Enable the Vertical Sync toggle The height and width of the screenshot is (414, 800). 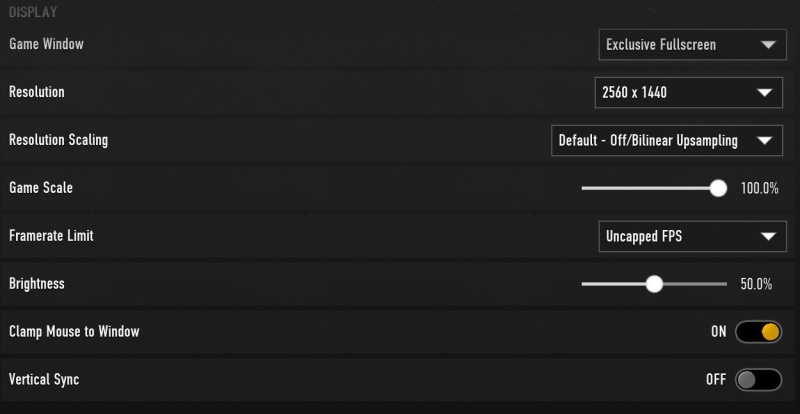click(x=757, y=380)
